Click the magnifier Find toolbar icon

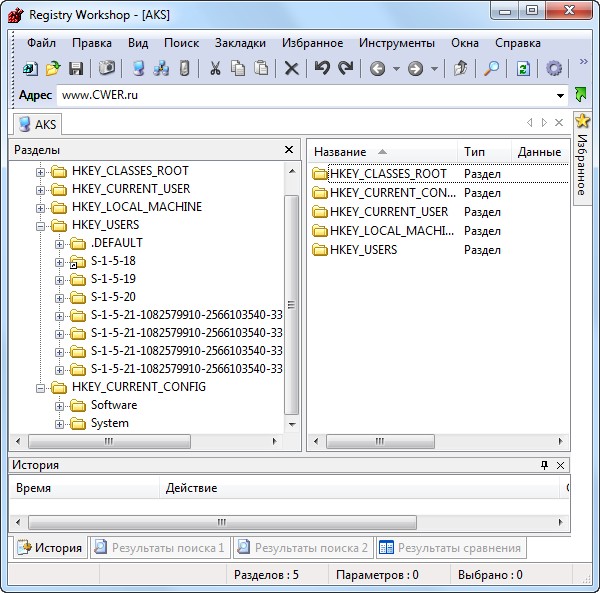pyautogui.click(x=491, y=68)
